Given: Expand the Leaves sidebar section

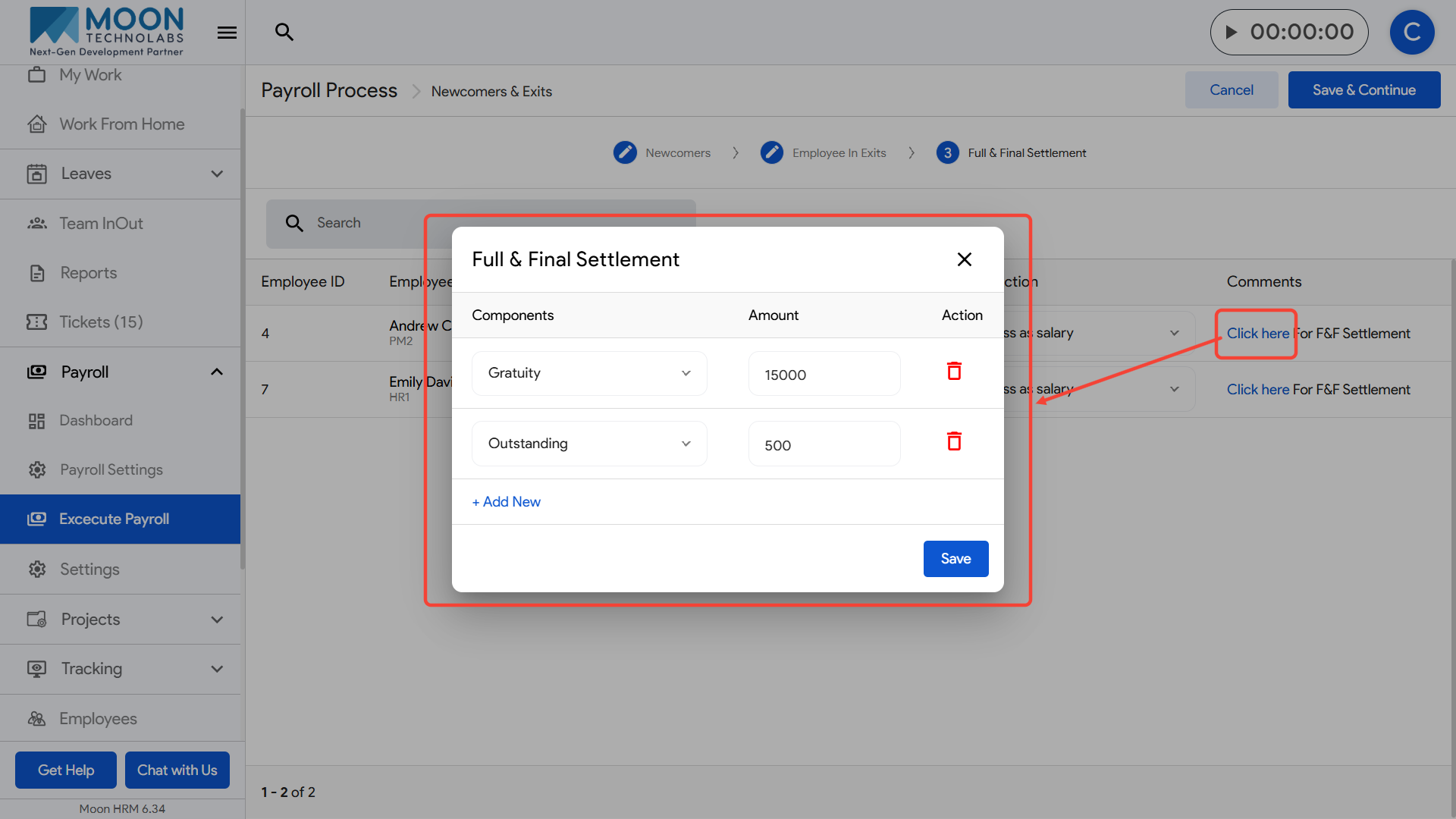Looking at the screenshot, I should pos(217,174).
